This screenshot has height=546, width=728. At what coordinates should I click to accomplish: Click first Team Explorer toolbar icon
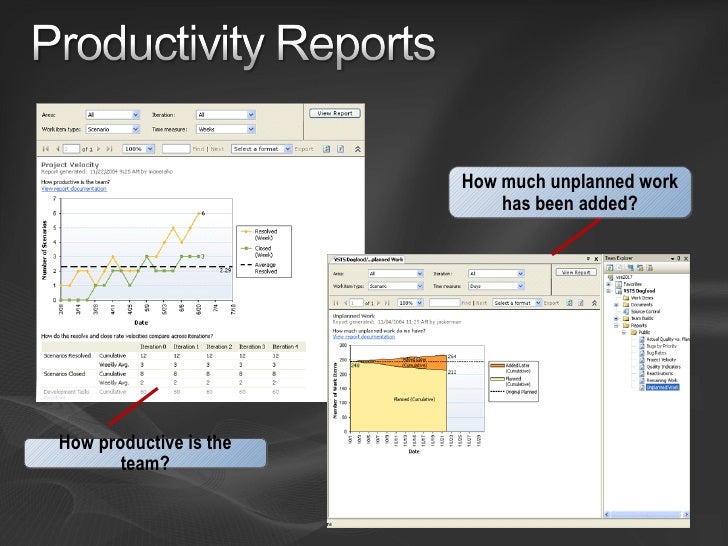[610, 267]
